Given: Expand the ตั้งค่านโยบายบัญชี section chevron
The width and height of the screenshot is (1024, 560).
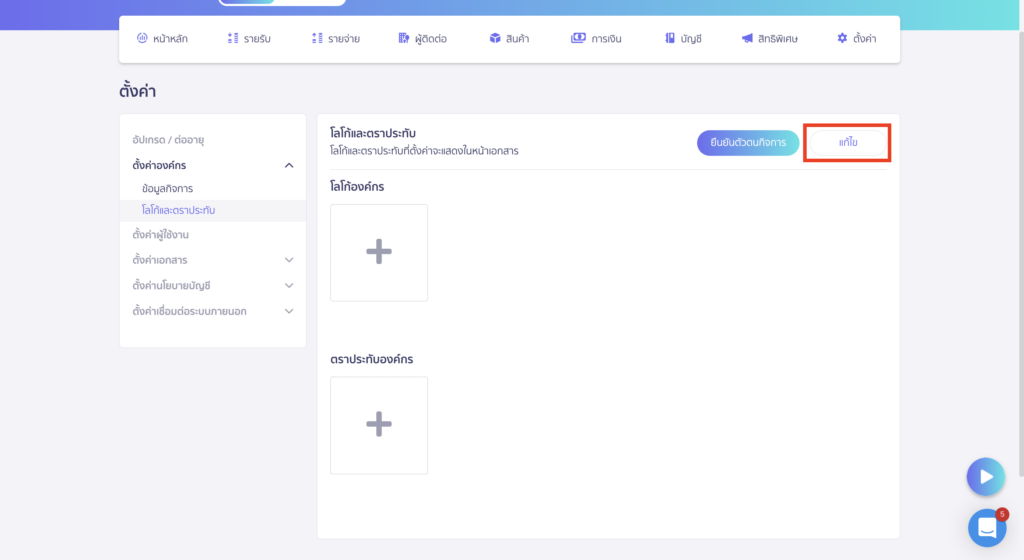Looking at the screenshot, I should click(x=289, y=285).
